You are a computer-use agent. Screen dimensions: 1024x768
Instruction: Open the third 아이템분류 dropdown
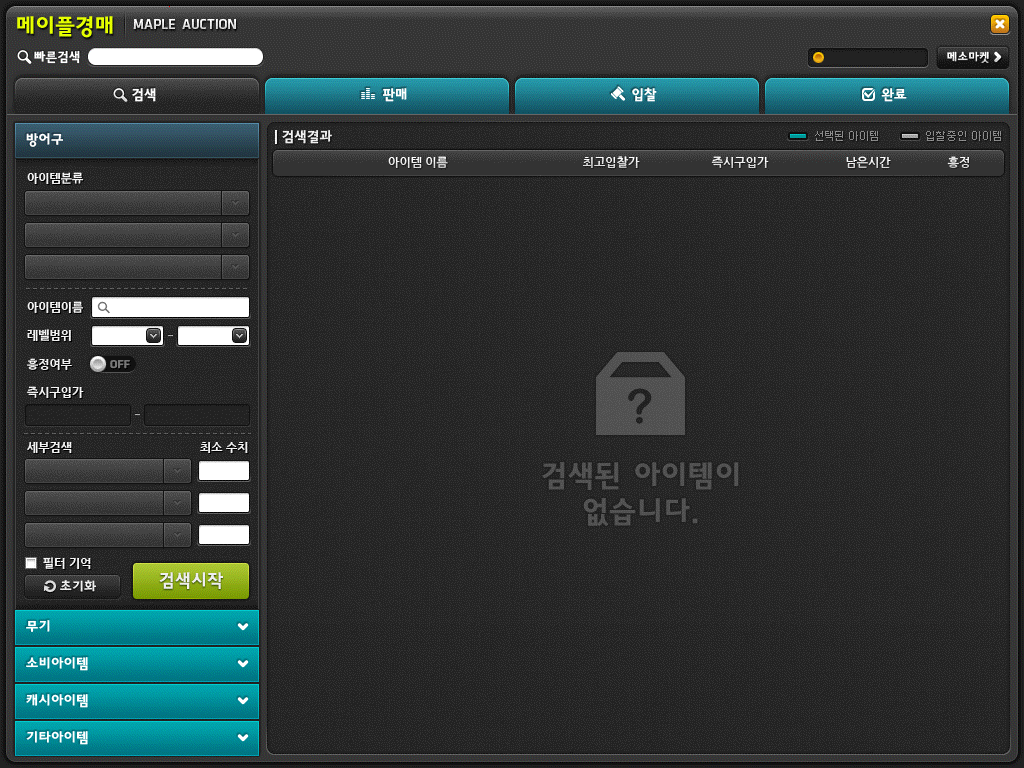[136, 266]
